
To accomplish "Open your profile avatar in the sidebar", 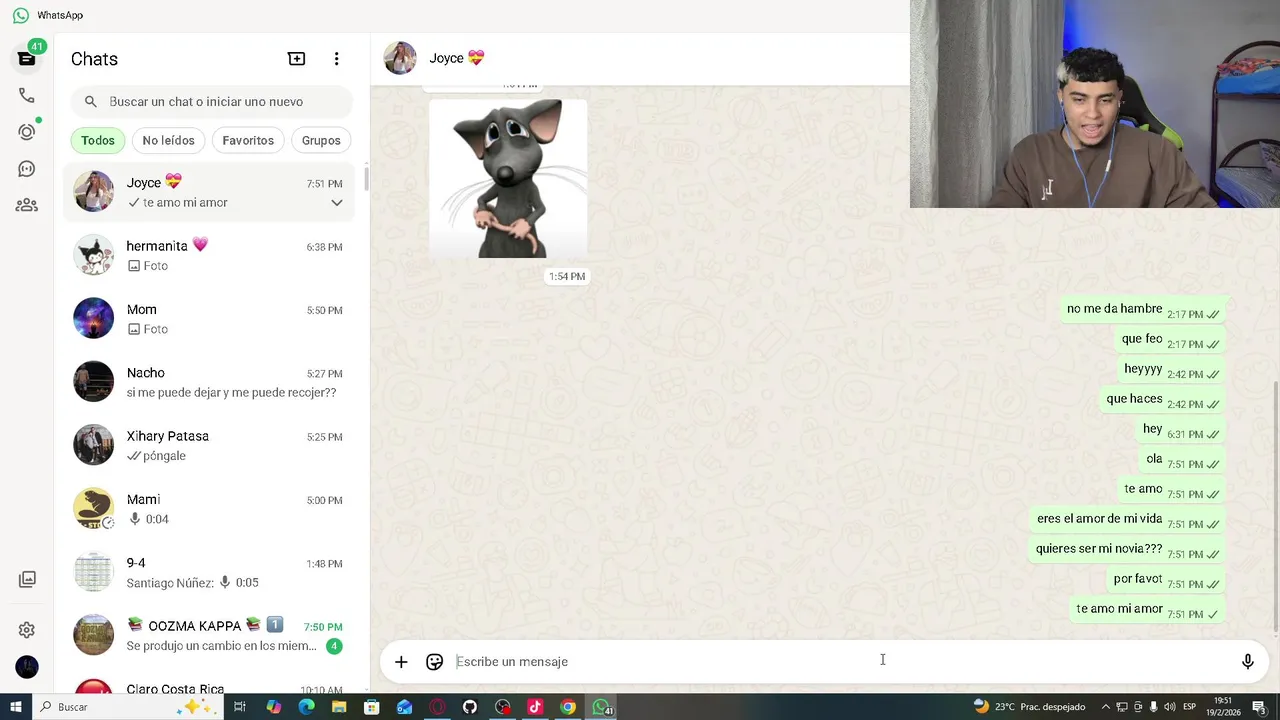I will point(27,667).
